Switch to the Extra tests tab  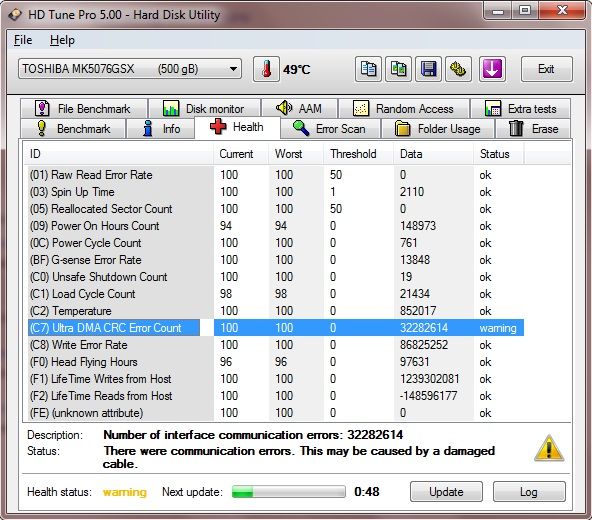coord(521,109)
